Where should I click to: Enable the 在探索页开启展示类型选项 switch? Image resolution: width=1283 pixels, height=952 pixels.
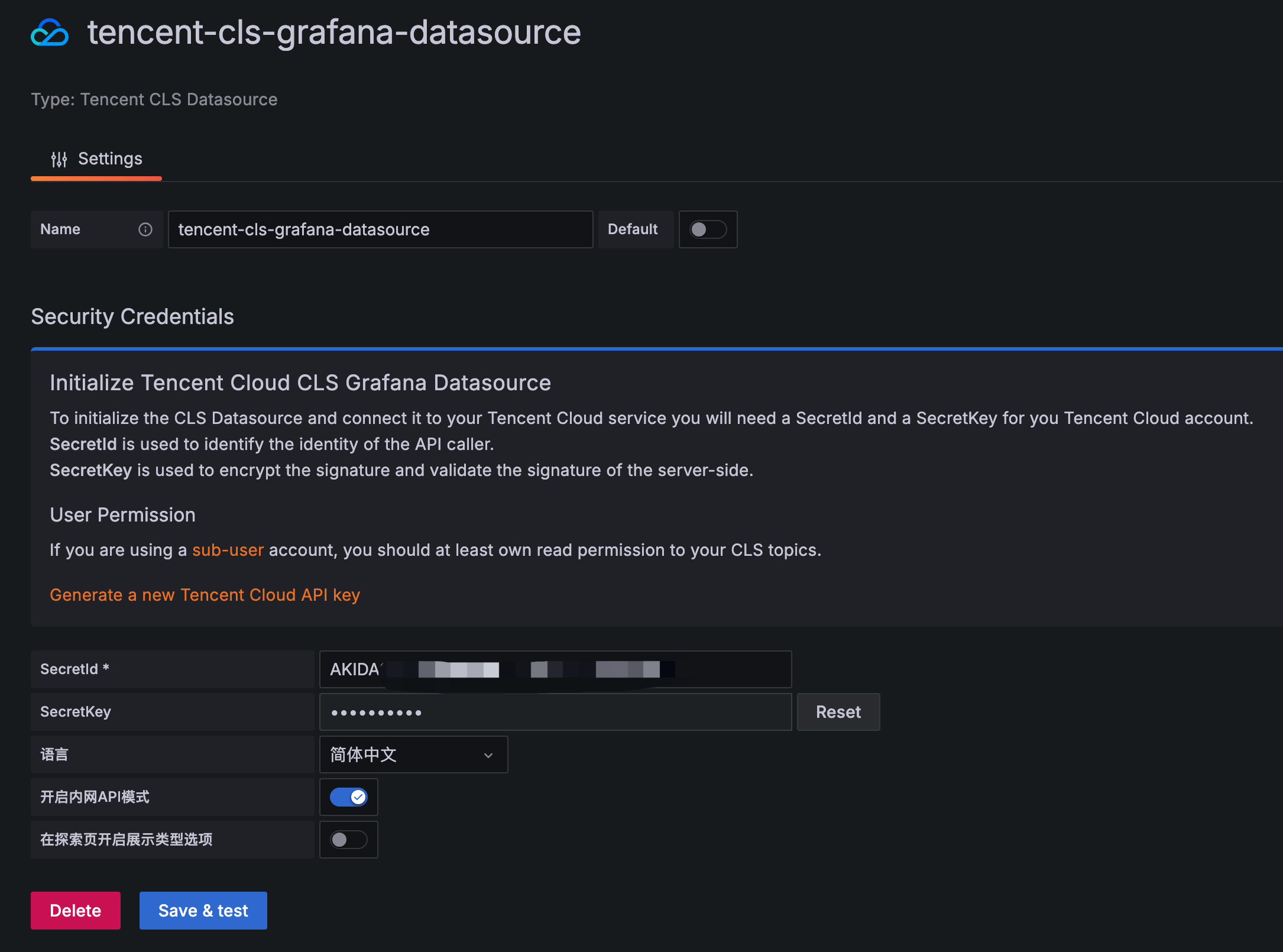coord(349,840)
